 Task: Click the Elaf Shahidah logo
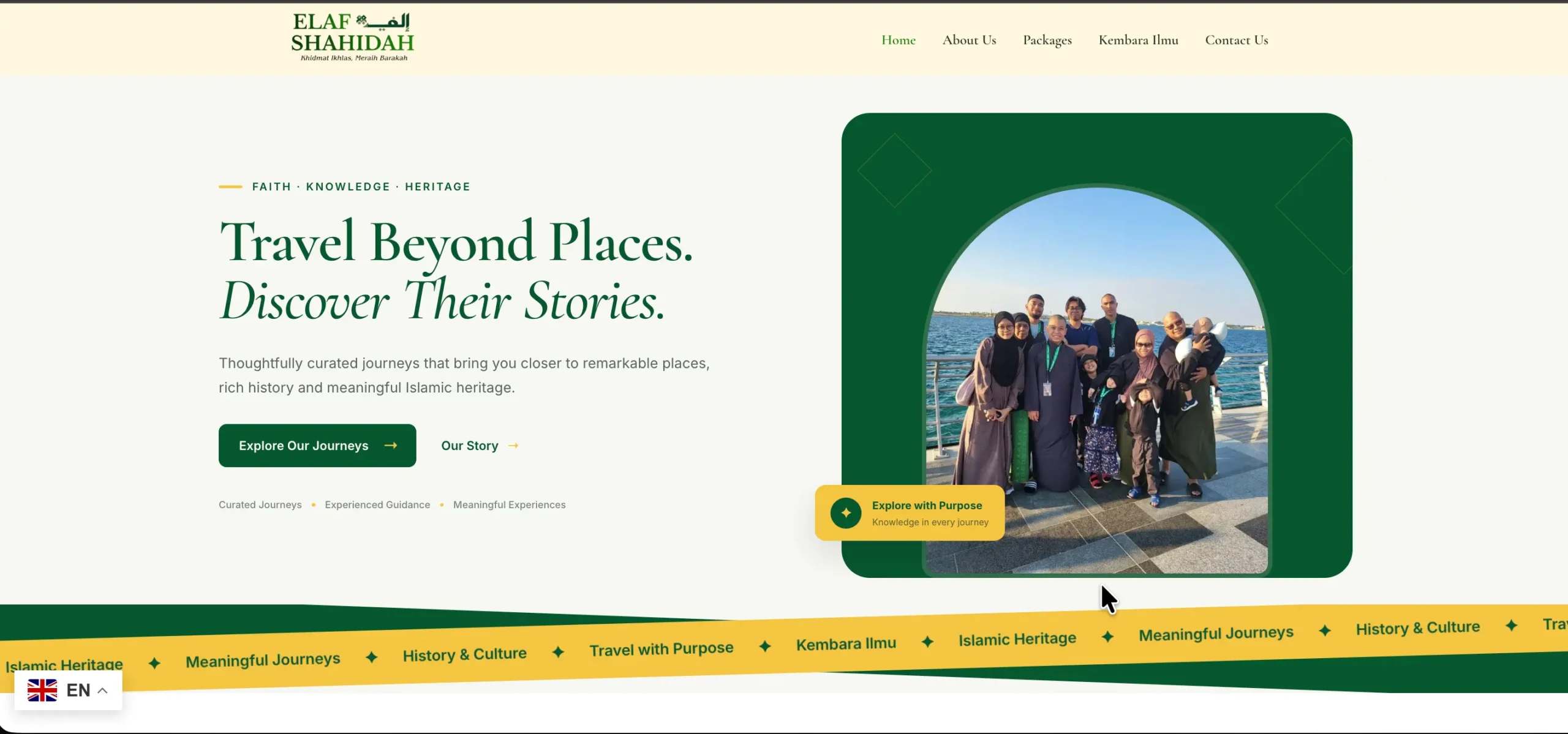pyautogui.click(x=352, y=37)
